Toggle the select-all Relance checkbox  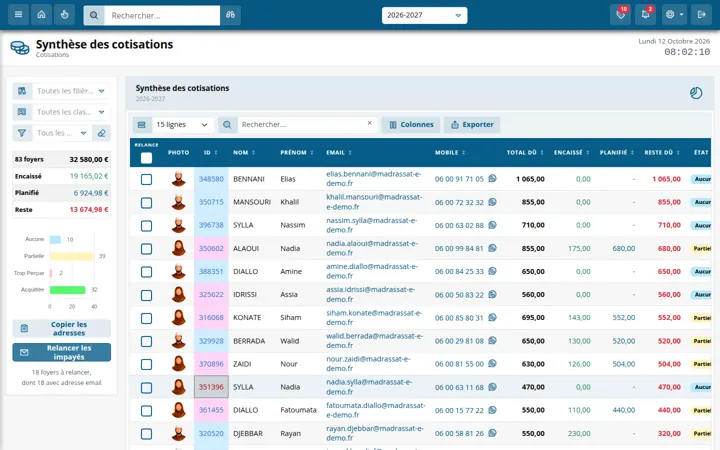(x=146, y=158)
